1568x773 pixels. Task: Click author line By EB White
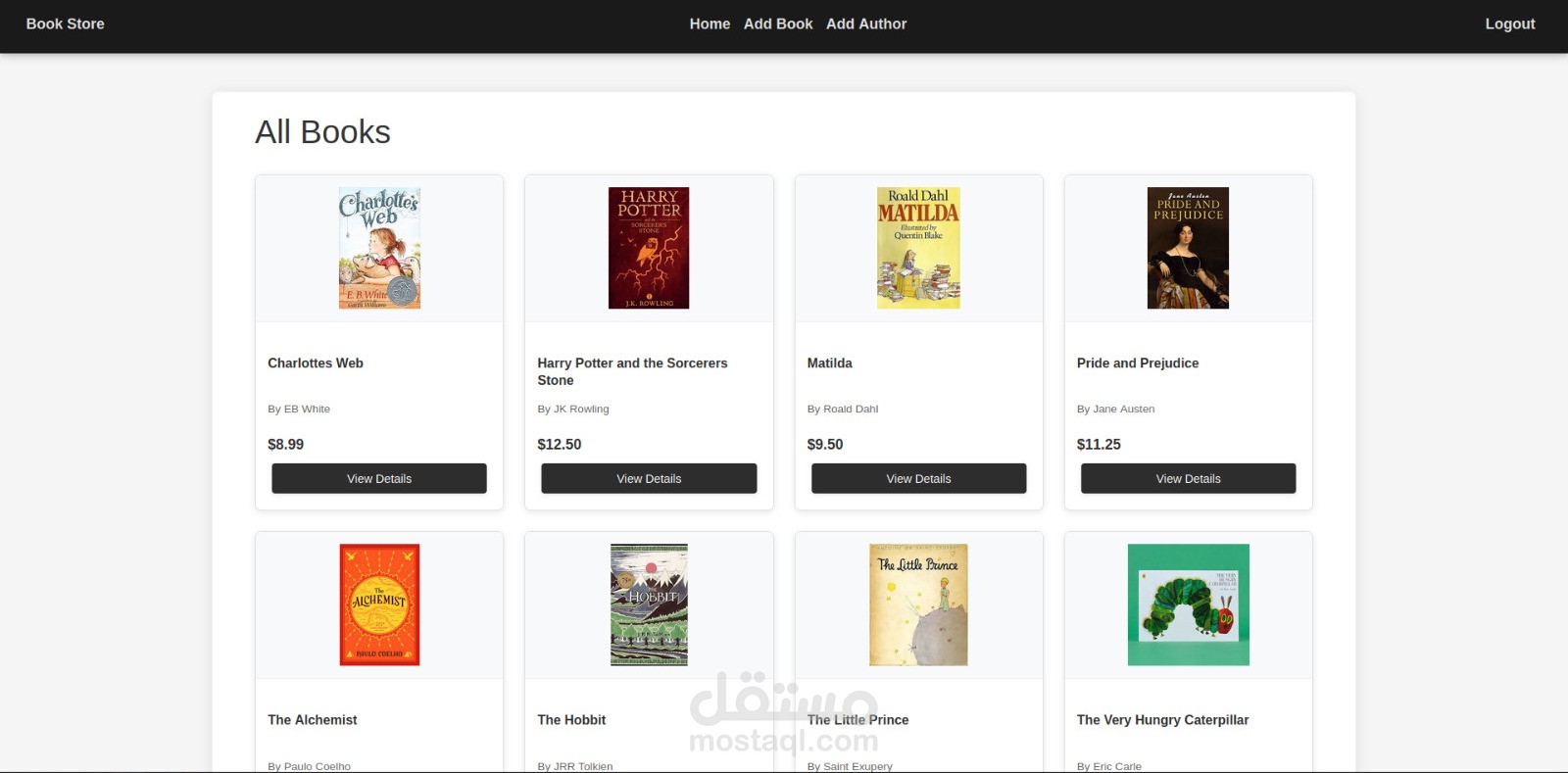pyautogui.click(x=299, y=409)
